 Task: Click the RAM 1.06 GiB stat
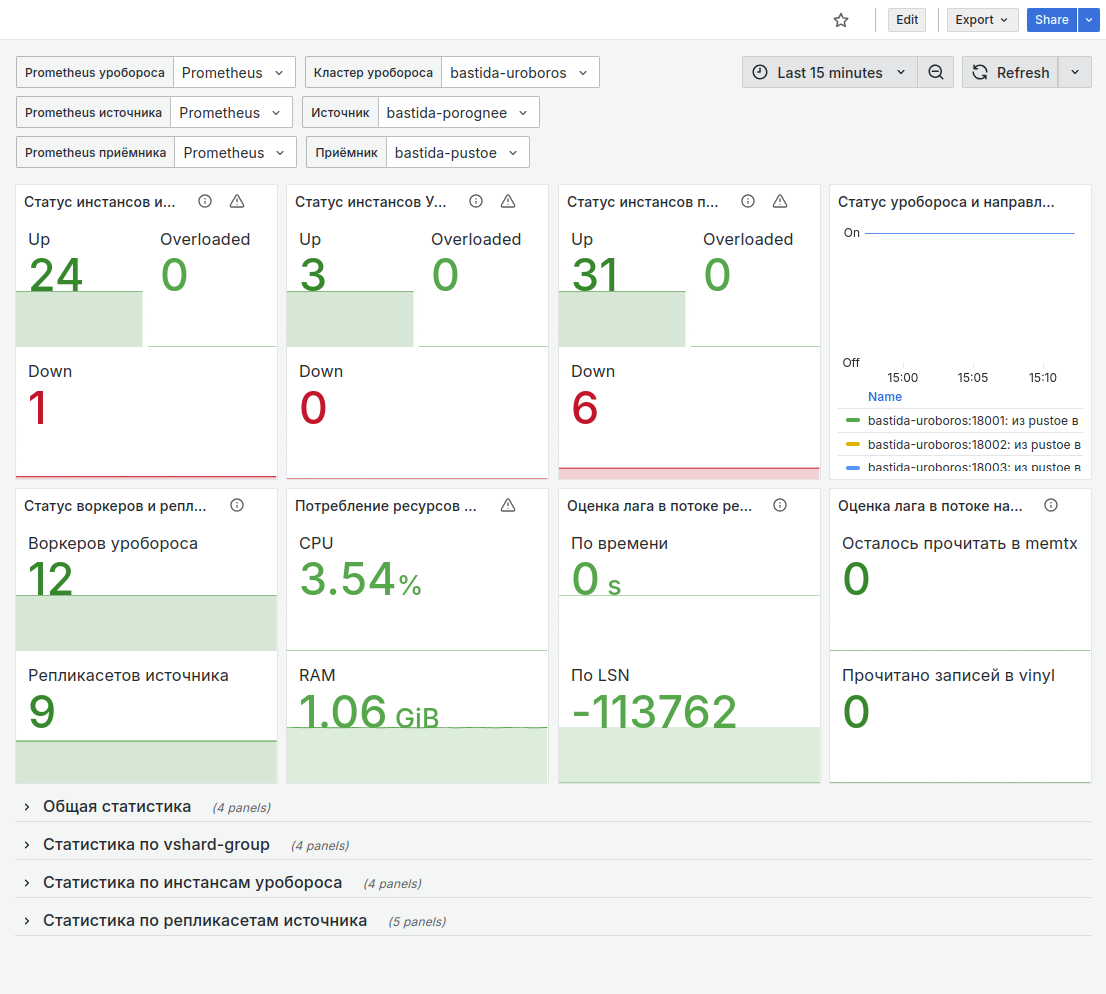click(369, 711)
